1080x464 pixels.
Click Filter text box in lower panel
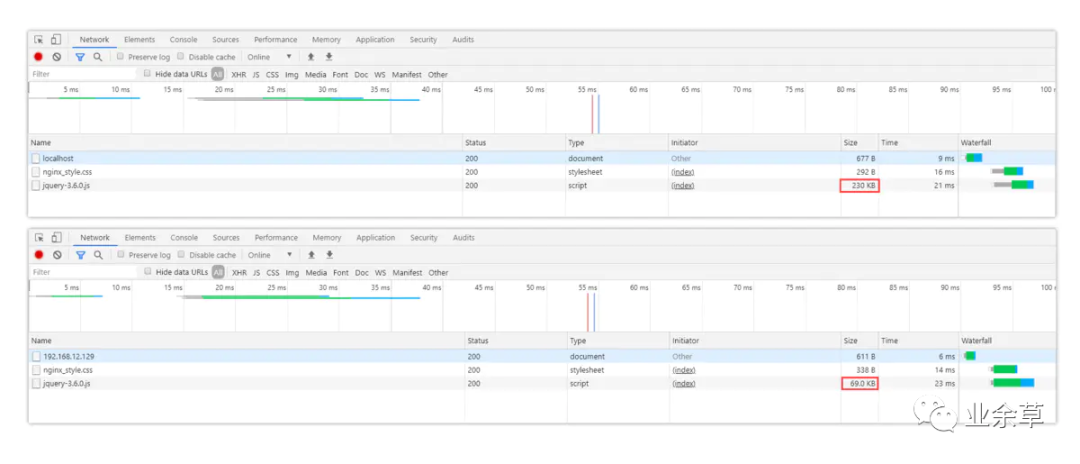[83, 272]
